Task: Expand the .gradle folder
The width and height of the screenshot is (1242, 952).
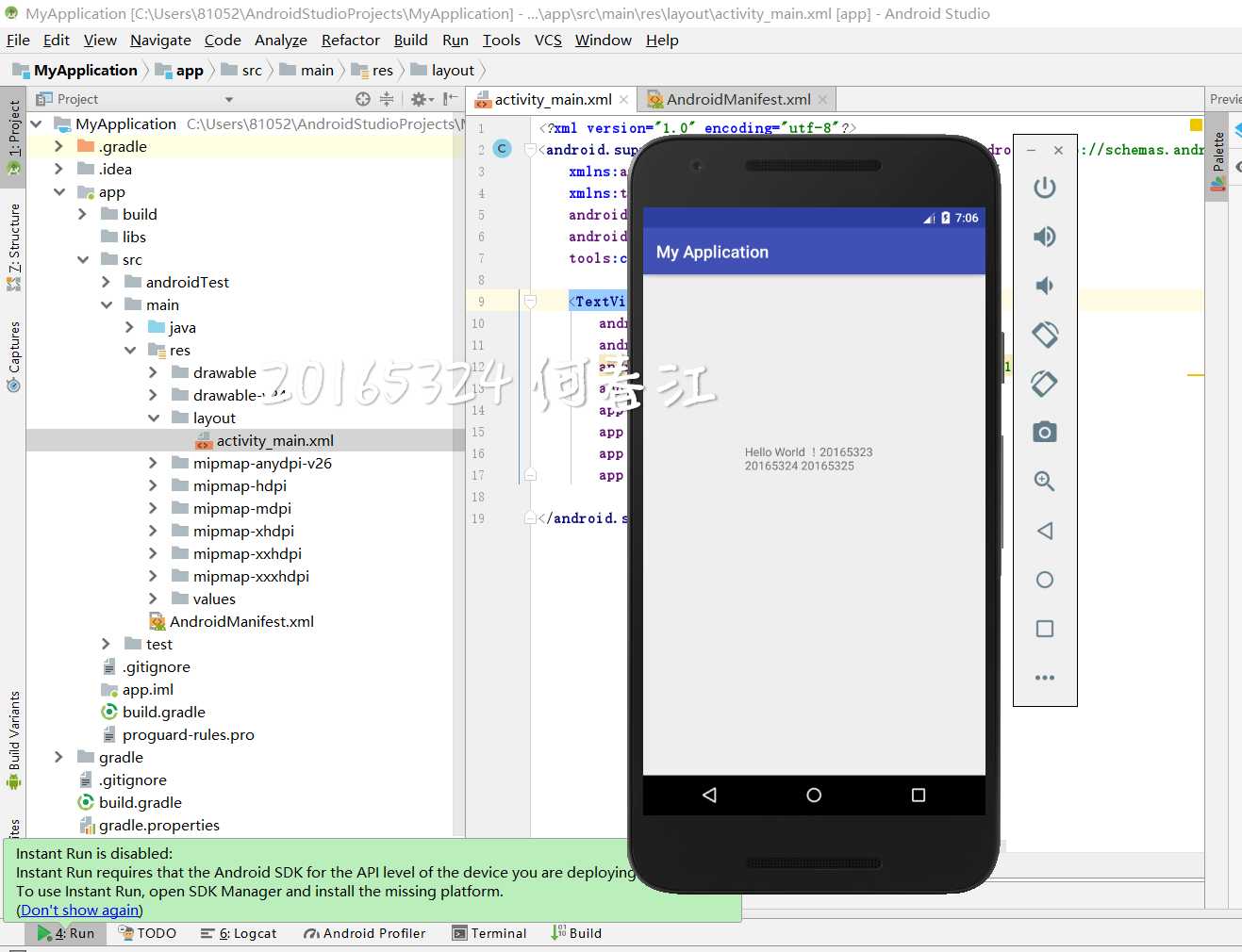Action: (x=59, y=147)
